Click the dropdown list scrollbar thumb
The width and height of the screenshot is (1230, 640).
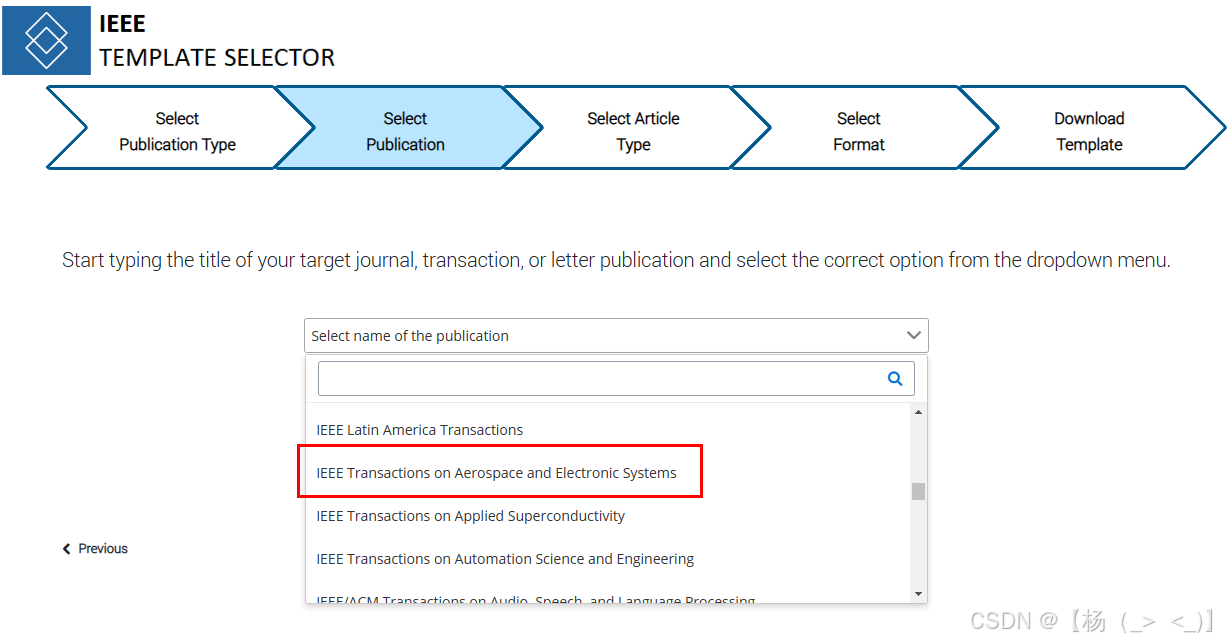pos(919,491)
